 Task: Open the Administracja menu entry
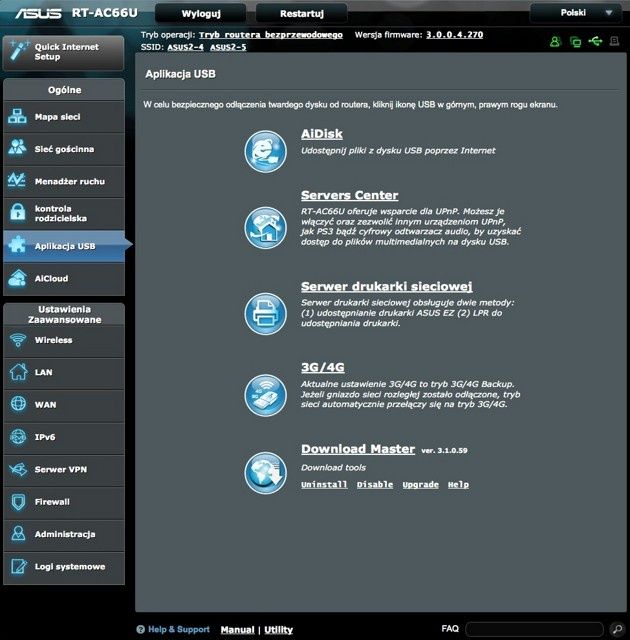coord(64,534)
